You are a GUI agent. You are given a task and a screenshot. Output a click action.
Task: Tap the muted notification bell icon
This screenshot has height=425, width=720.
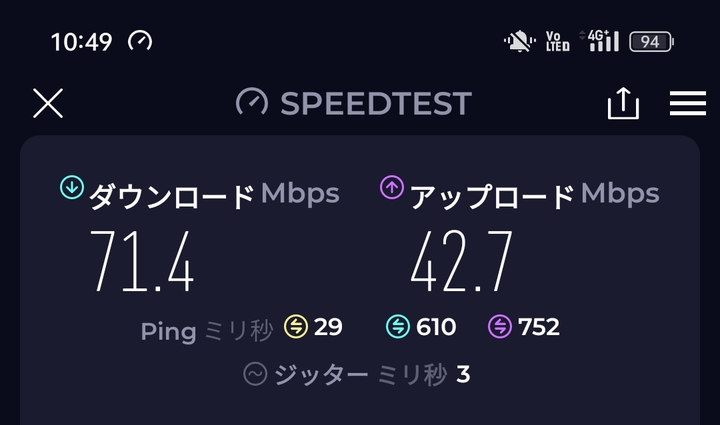(x=518, y=41)
